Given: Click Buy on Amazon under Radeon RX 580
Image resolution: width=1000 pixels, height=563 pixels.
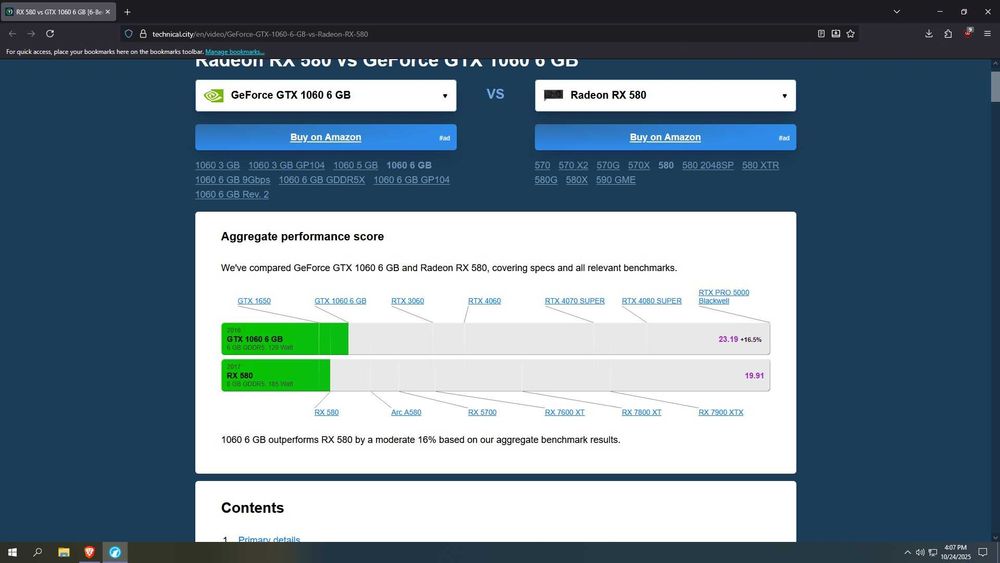Looking at the screenshot, I should (x=665, y=137).
